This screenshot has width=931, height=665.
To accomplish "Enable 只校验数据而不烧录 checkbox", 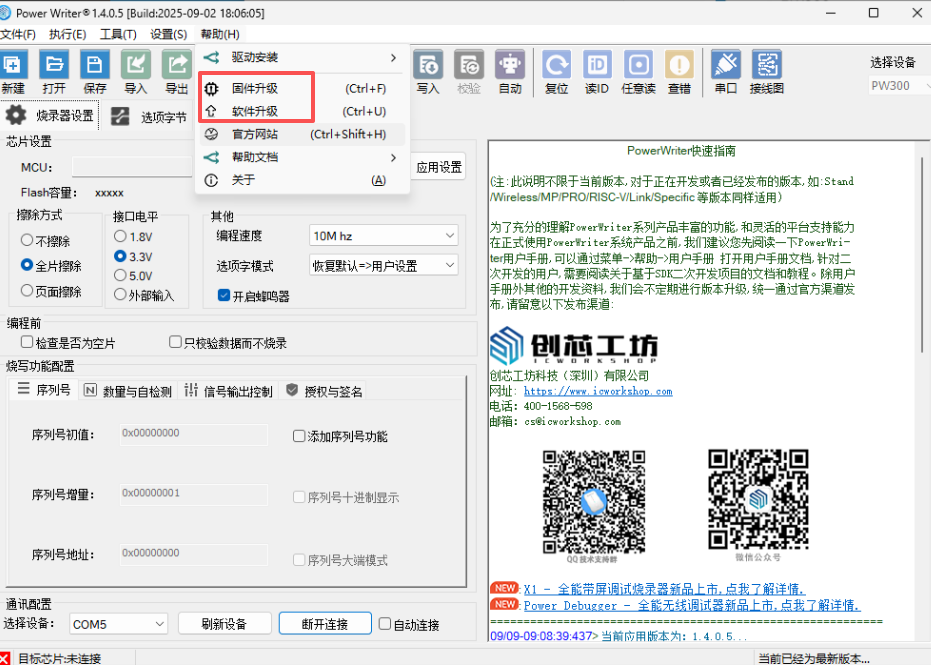I will [x=175, y=342].
